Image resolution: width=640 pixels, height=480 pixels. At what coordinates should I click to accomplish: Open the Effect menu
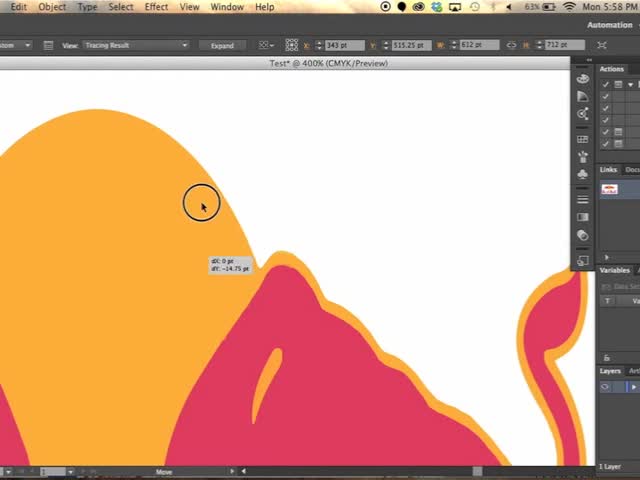pos(156,7)
